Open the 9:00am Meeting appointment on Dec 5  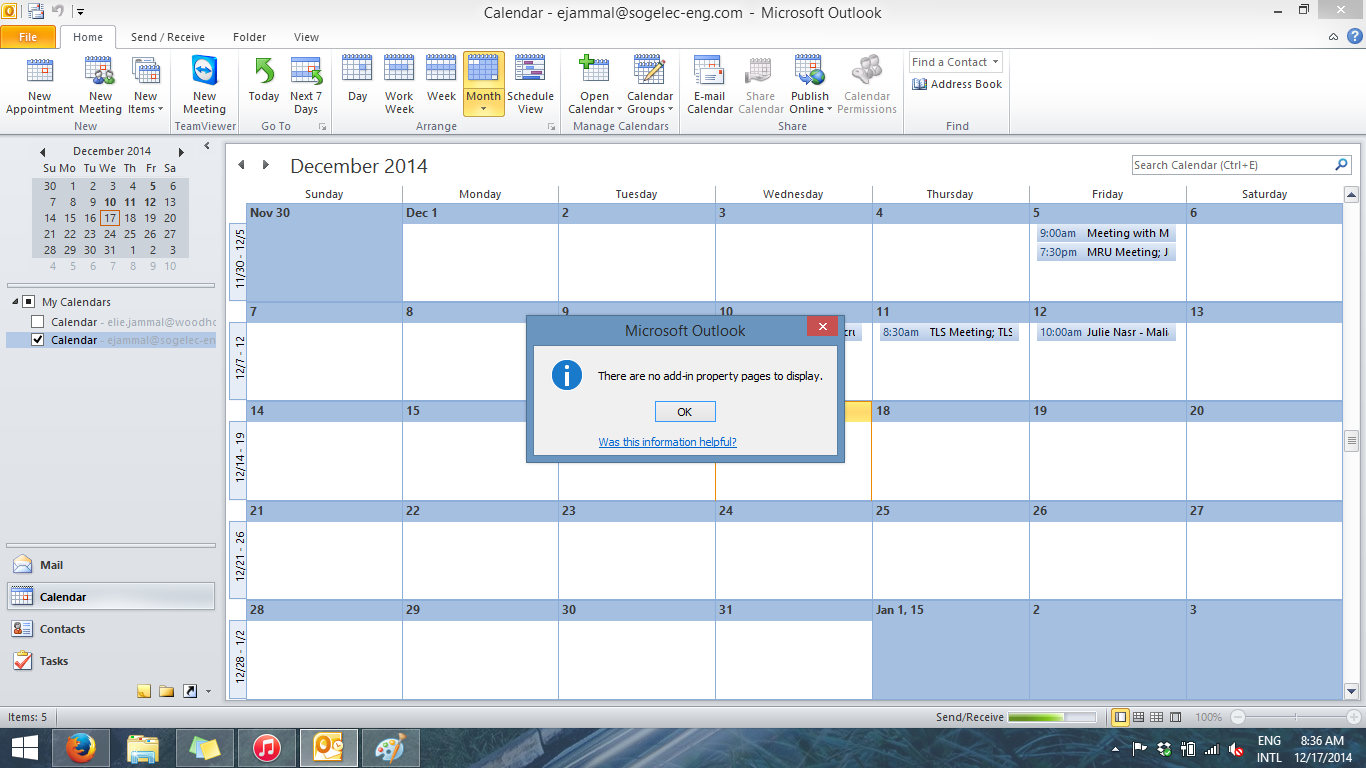[x=1106, y=233]
